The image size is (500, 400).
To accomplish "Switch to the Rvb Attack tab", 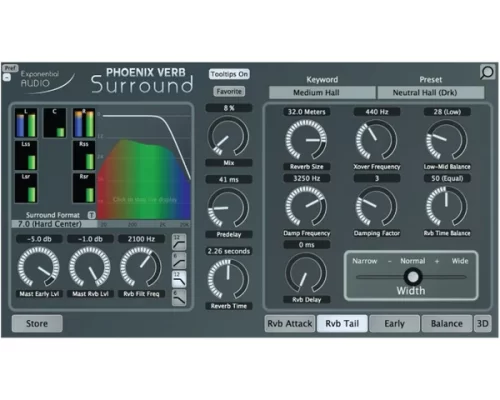I will [x=290, y=323].
